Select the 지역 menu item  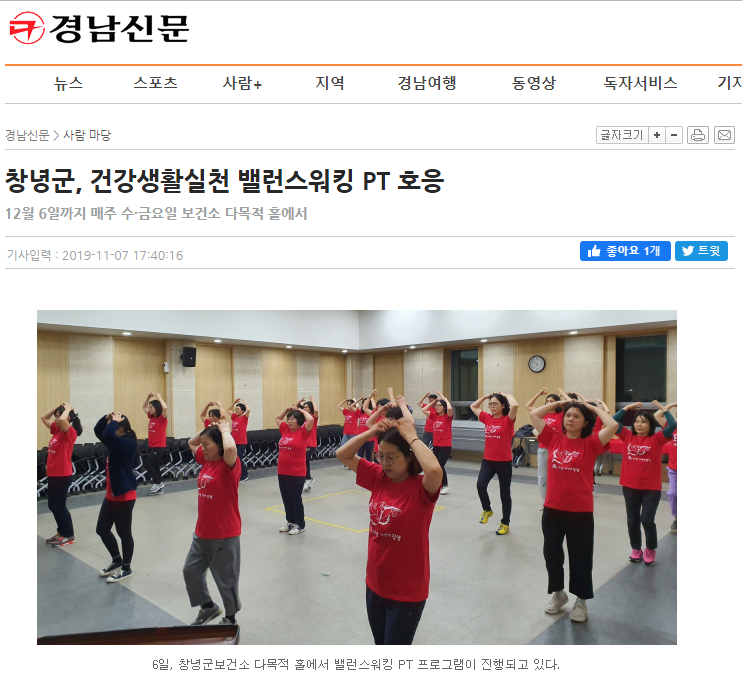[x=330, y=83]
